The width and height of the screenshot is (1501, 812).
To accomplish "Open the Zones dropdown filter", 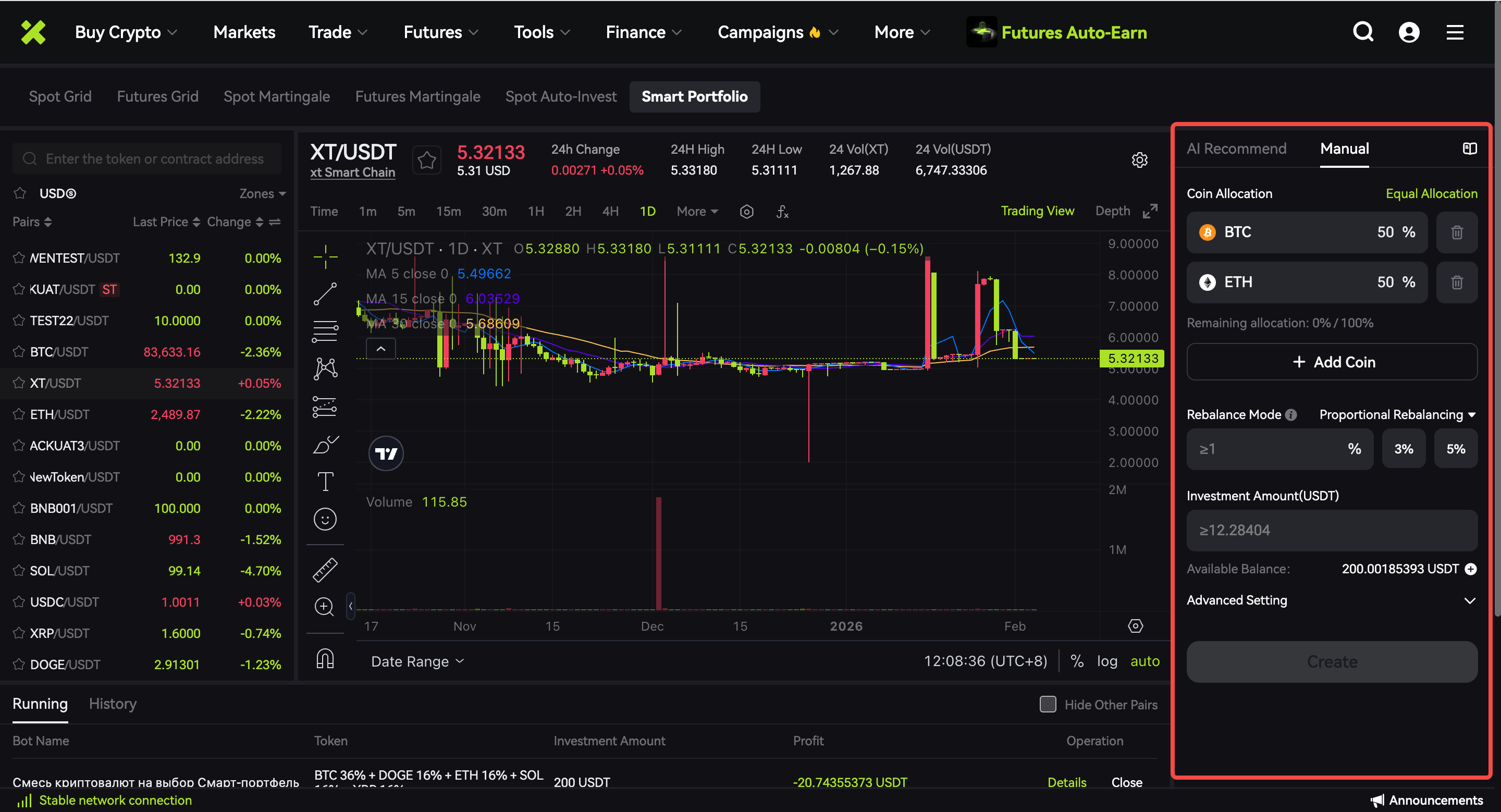I will [x=262, y=193].
